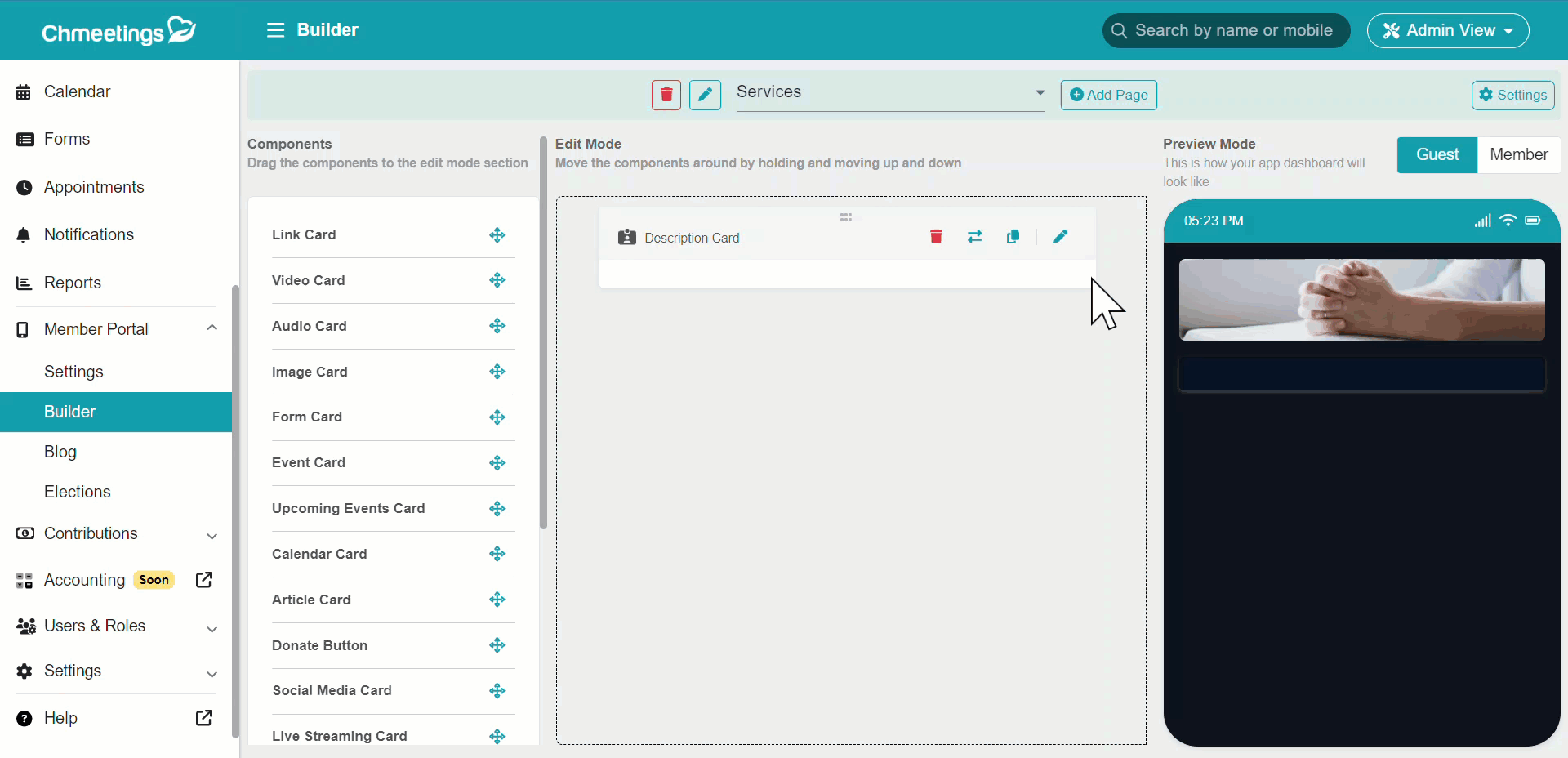Screen dimensions: 1568x758
Task: Click the Wi-Fi icon in phone preview
Action: click(1508, 220)
